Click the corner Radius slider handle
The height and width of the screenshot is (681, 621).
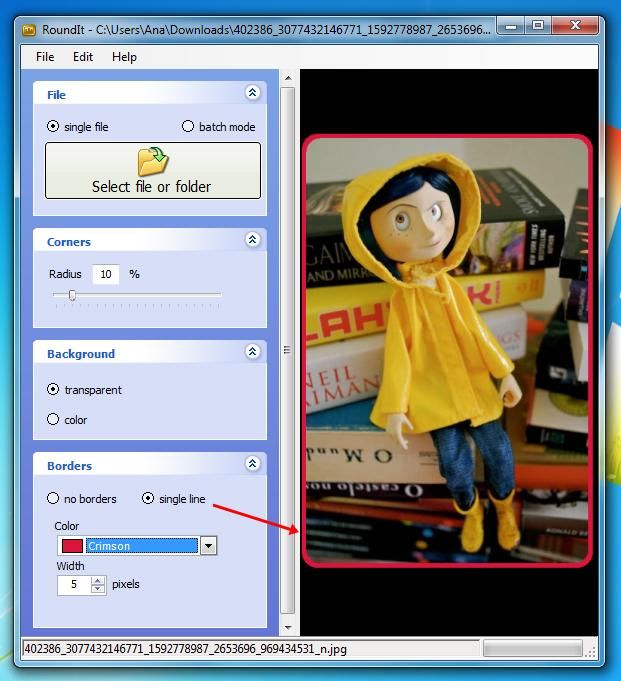pyautogui.click(x=72, y=295)
